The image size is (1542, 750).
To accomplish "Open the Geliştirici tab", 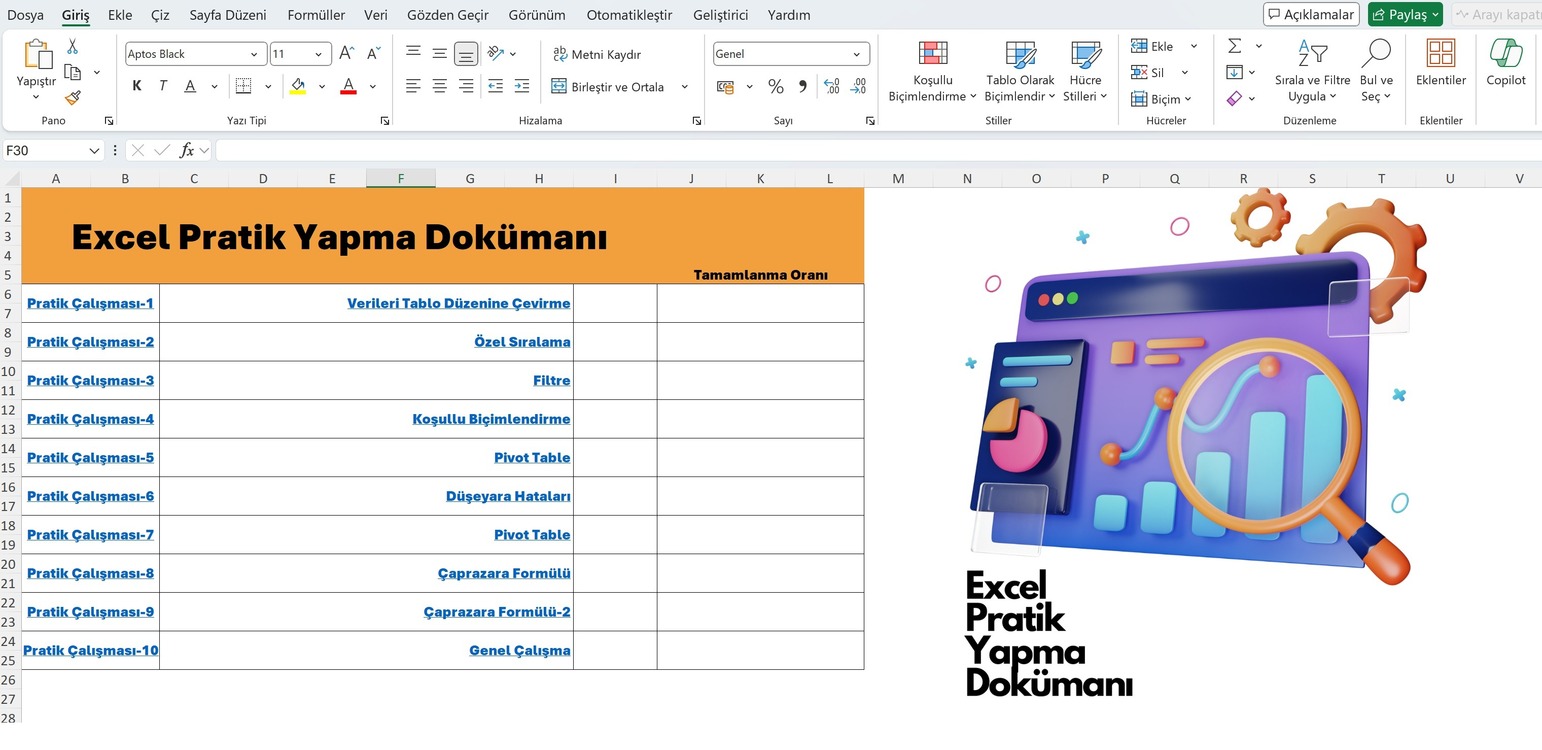I will point(720,15).
